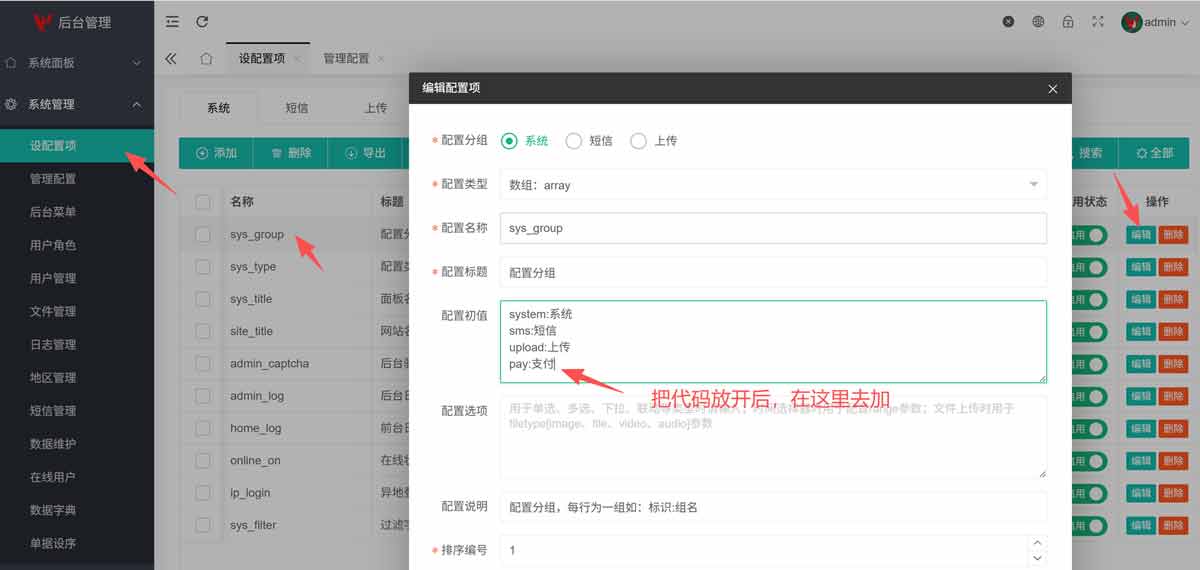Viewport: 1200px width, 570px height.
Task: Select the 短信 radio option
Action: (574, 141)
